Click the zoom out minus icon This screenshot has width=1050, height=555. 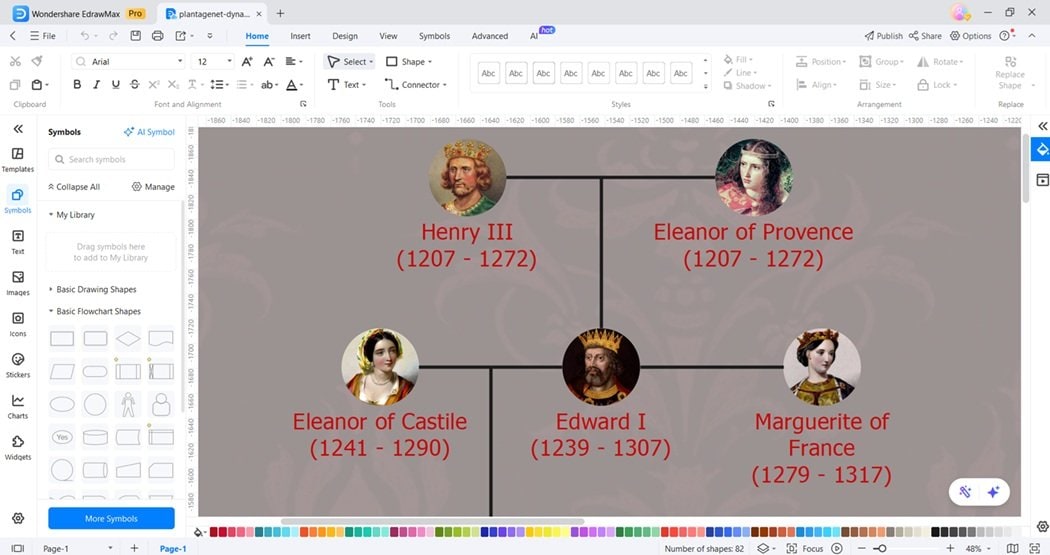[862, 548]
